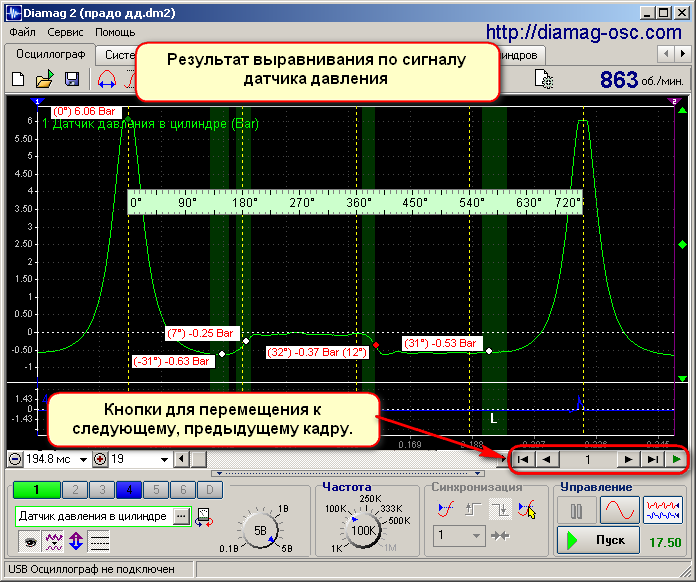Select the first sync mode icon
Viewport: 696px width, 582px height.
tap(446, 509)
